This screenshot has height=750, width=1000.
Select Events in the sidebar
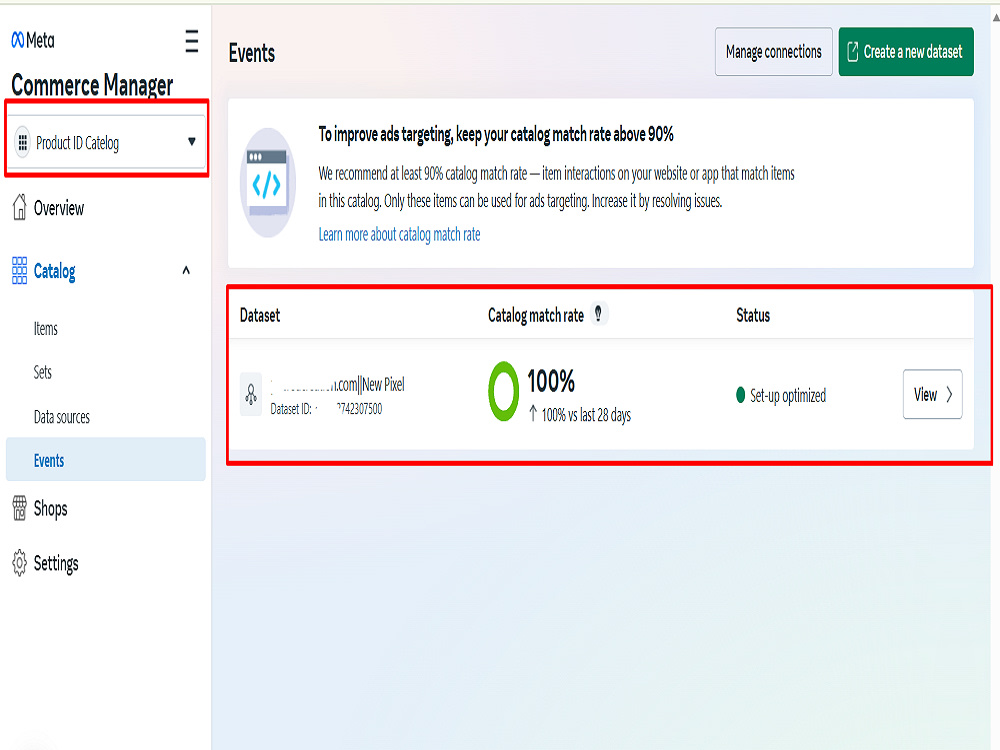(x=106, y=459)
